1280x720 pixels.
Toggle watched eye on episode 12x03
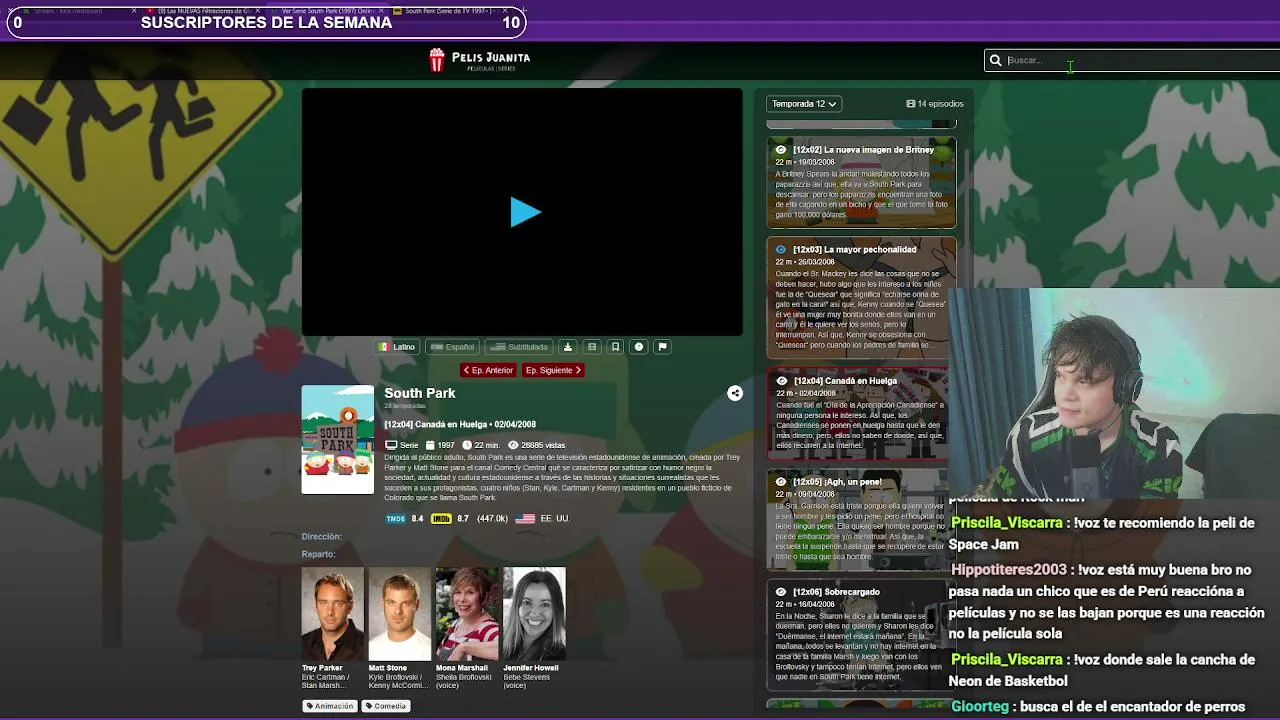click(x=781, y=250)
